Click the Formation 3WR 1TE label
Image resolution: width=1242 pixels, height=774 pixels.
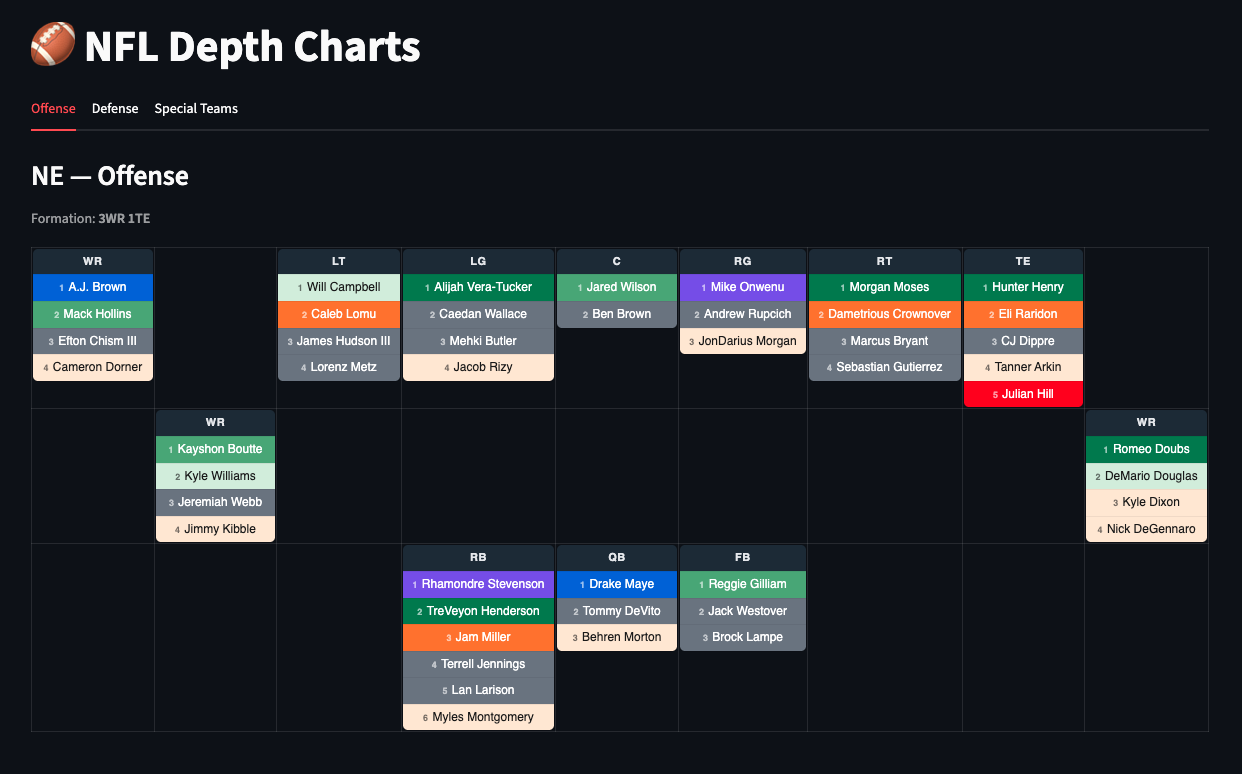[x=91, y=218]
